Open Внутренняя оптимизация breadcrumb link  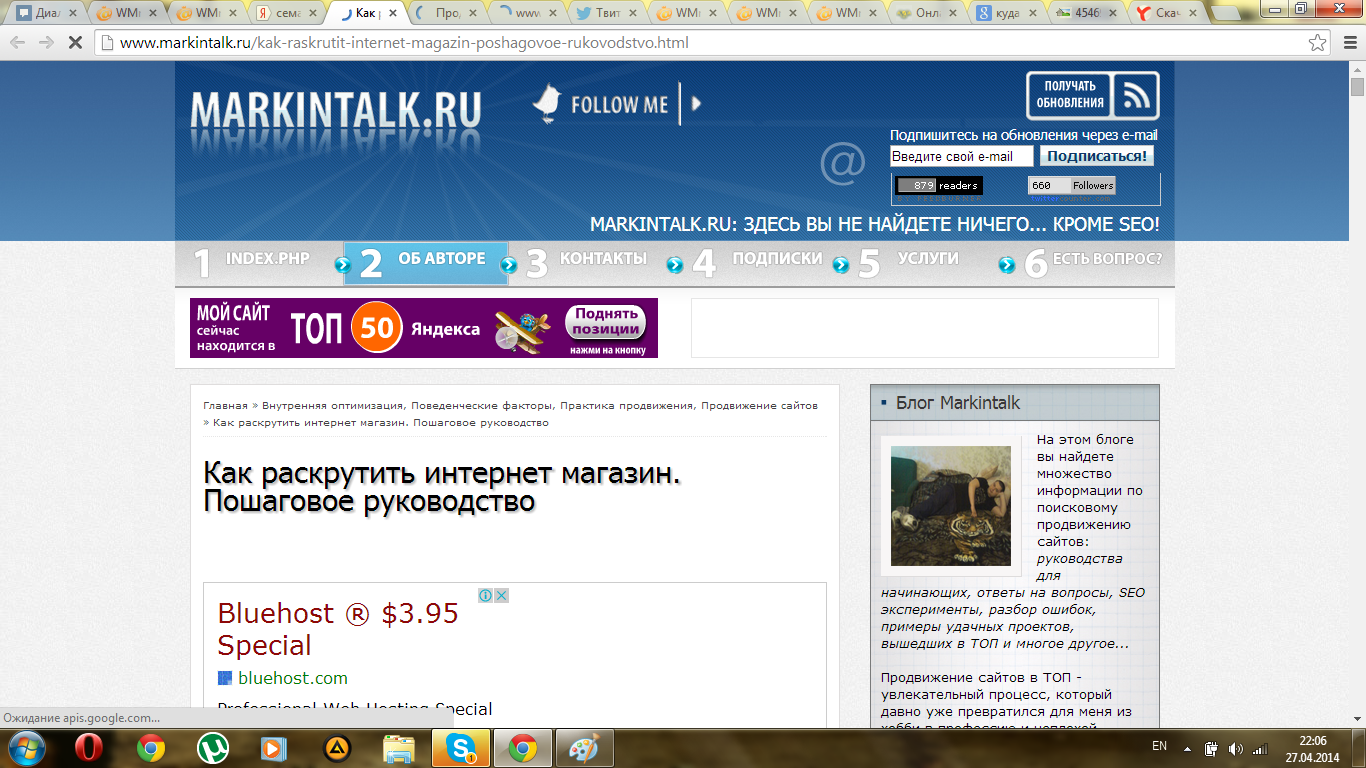tap(333, 405)
